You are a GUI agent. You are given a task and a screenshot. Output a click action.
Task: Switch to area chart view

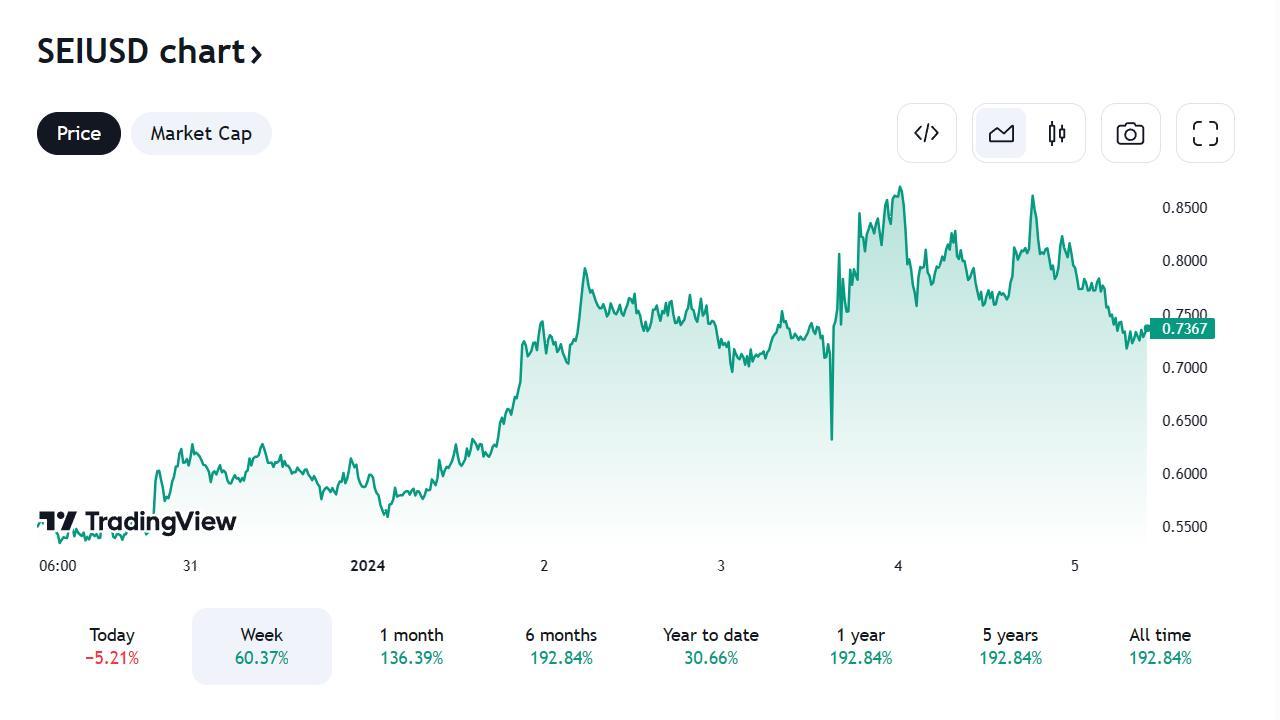[x=1001, y=133]
